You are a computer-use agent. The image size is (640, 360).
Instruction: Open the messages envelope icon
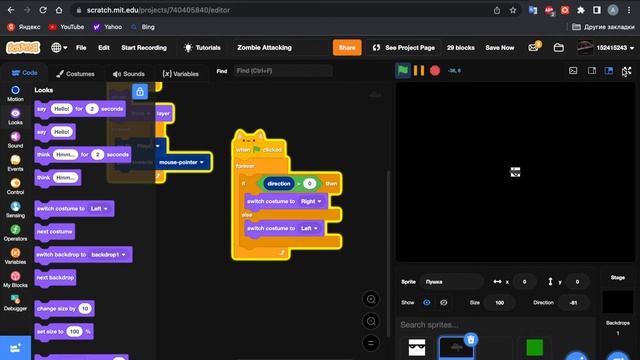point(533,47)
